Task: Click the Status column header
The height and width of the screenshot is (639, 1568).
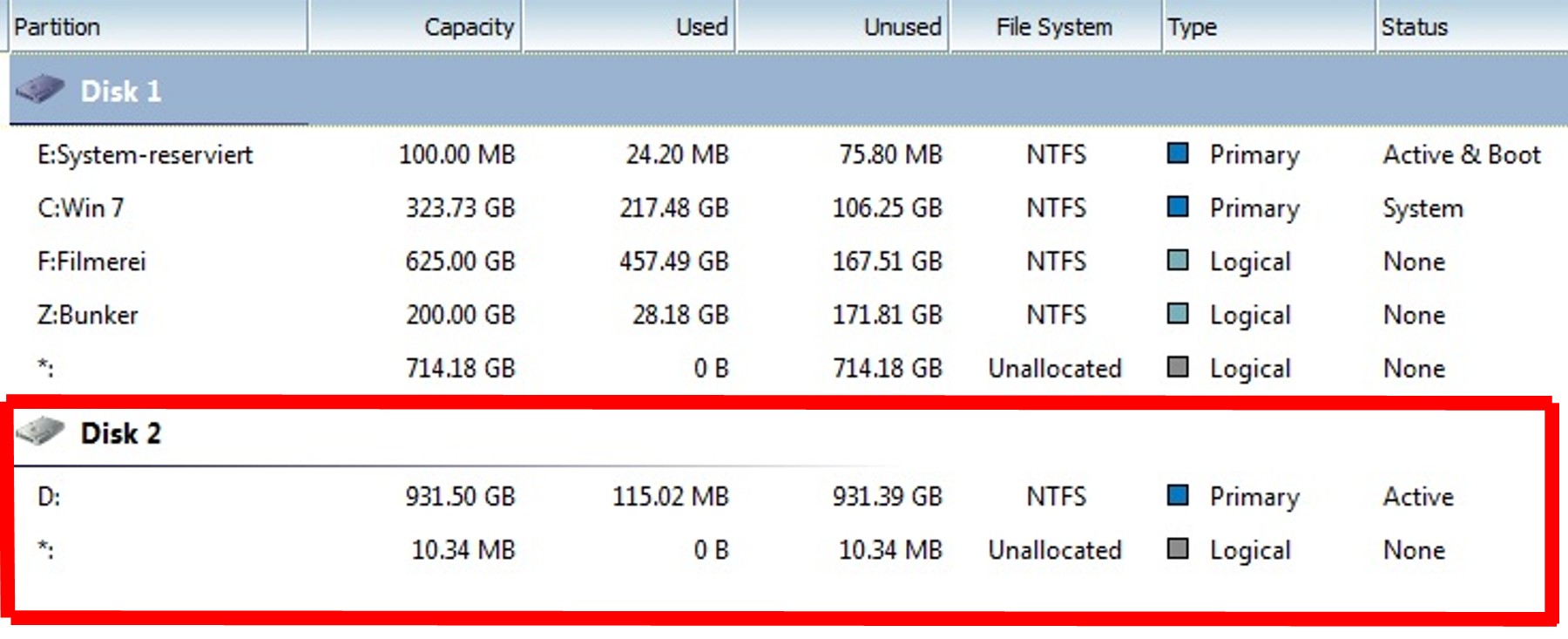Action: click(1414, 27)
